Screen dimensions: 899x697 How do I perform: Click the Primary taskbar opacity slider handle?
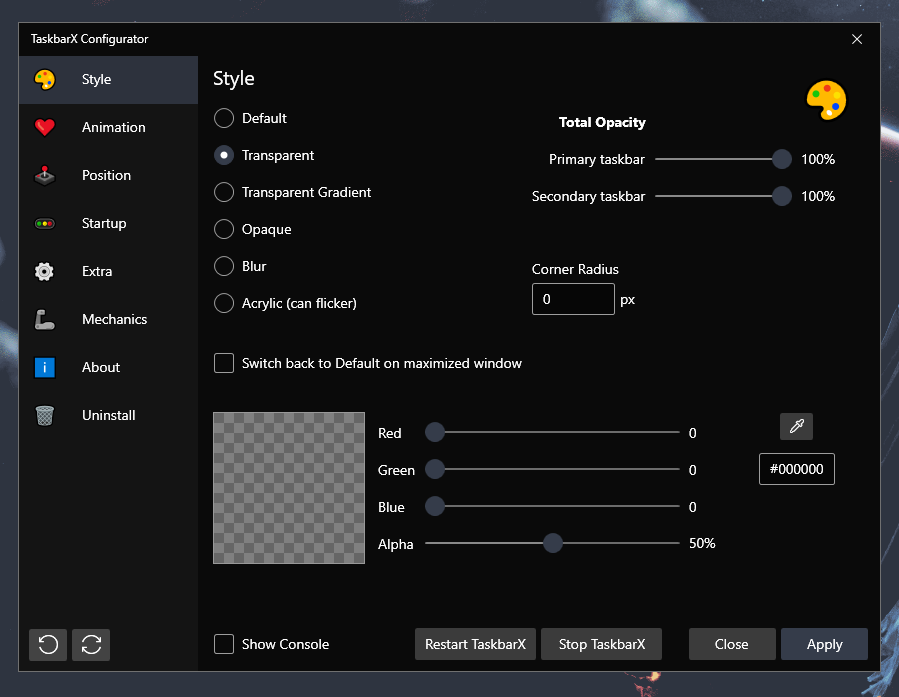[x=781, y=159]
